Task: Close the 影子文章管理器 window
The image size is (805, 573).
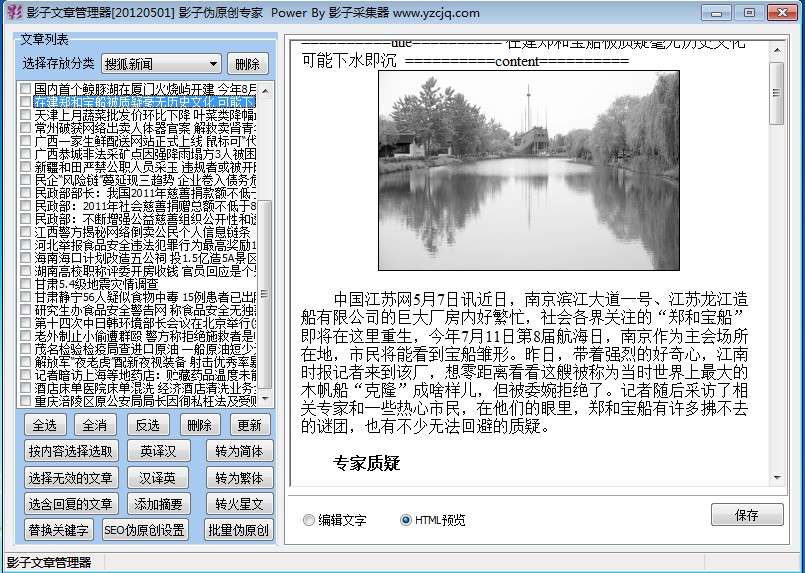Action: click(x=782, y=12)
